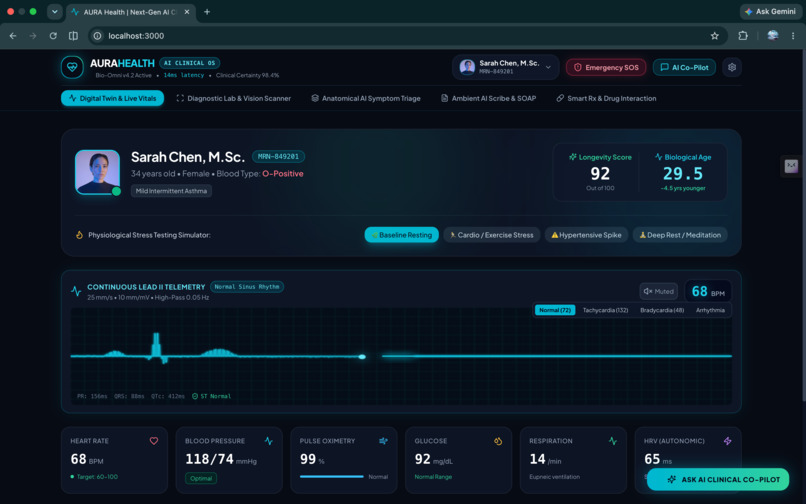Viewport: 806px width, 504px height.
Task: Click the 29.5 biological age value
Action: [683, 174]
